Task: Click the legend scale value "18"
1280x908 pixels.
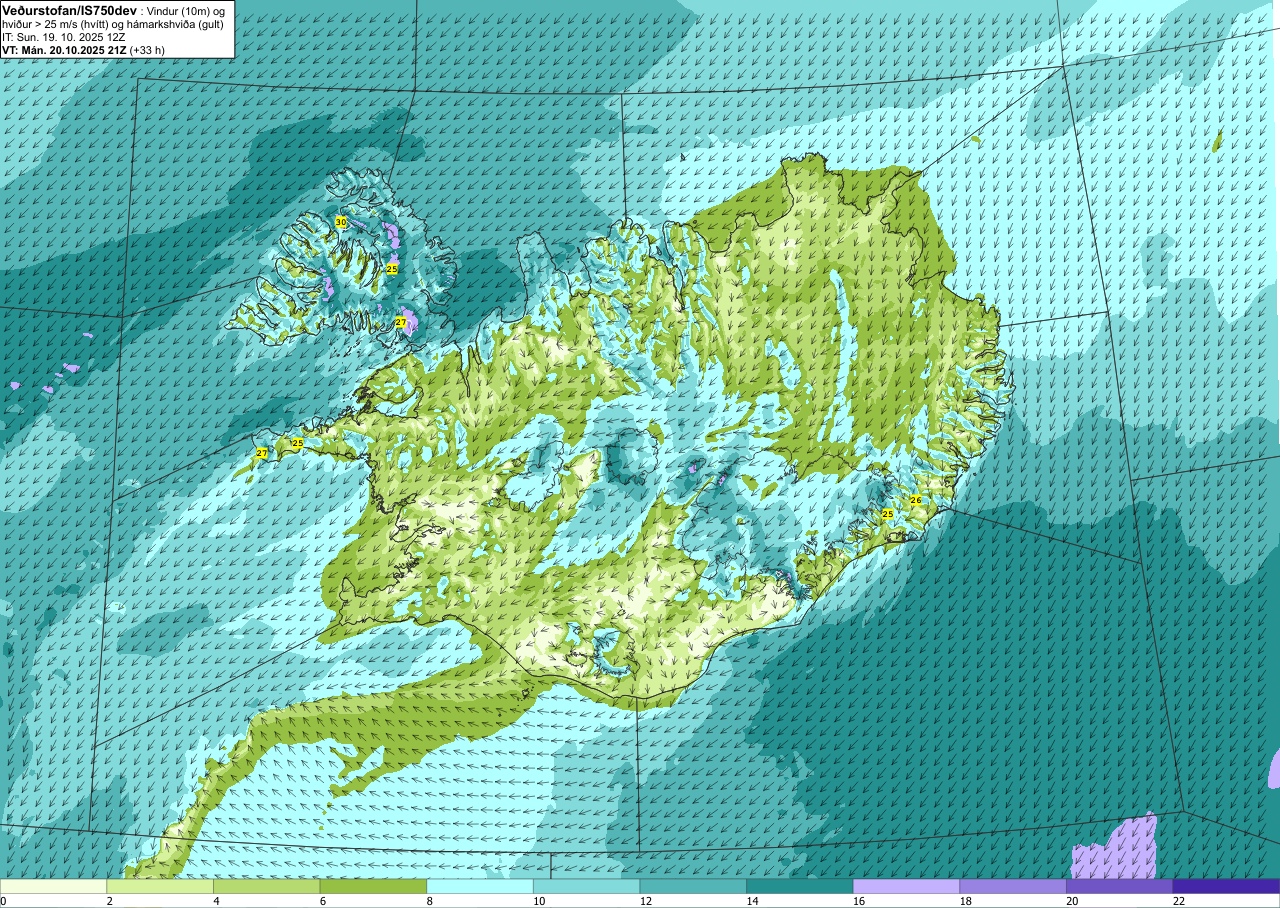Action: coord(966,901)
